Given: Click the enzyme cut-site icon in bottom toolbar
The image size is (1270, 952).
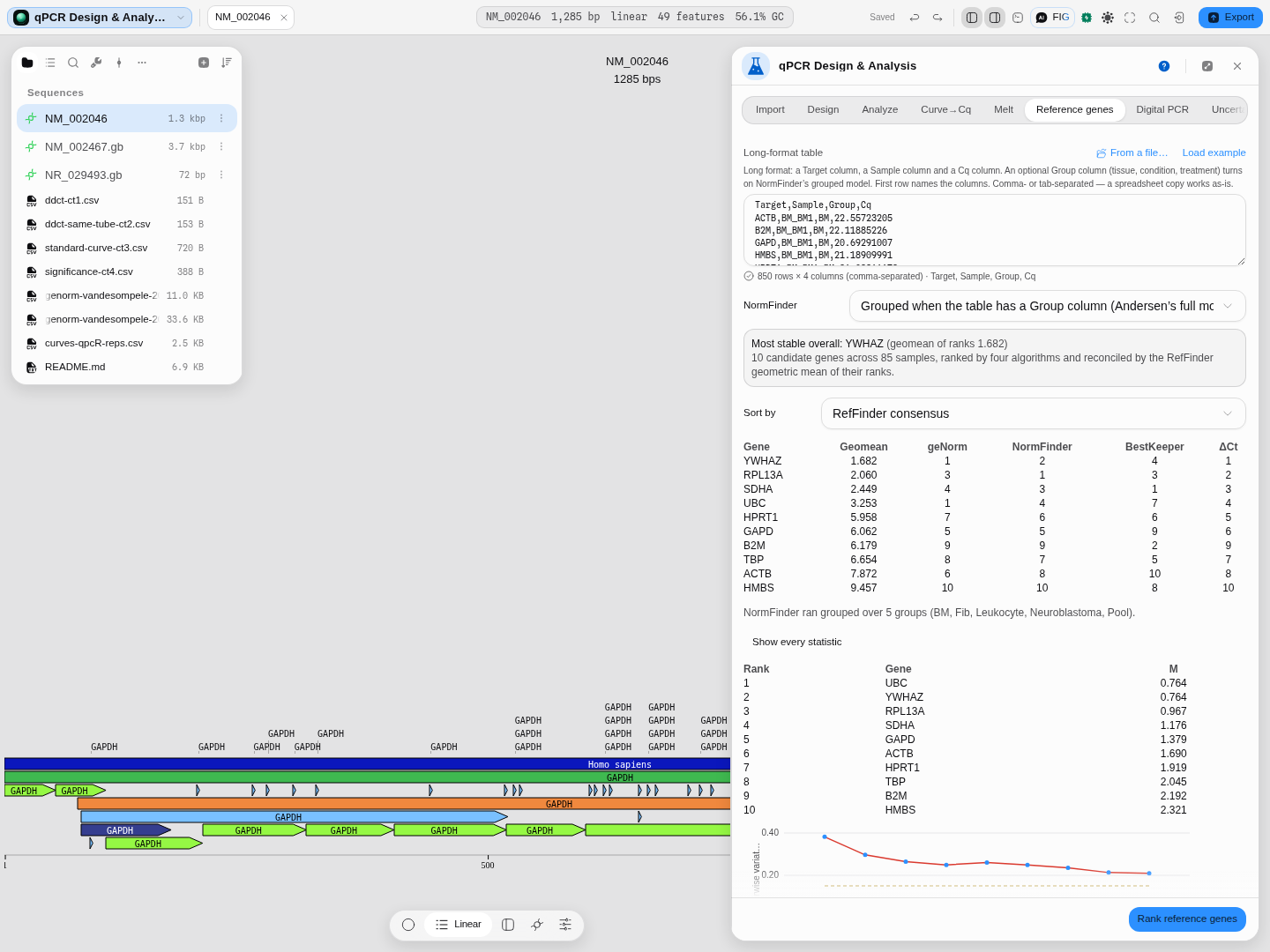Looking at the screenshot, I should (x=537, y=925).
